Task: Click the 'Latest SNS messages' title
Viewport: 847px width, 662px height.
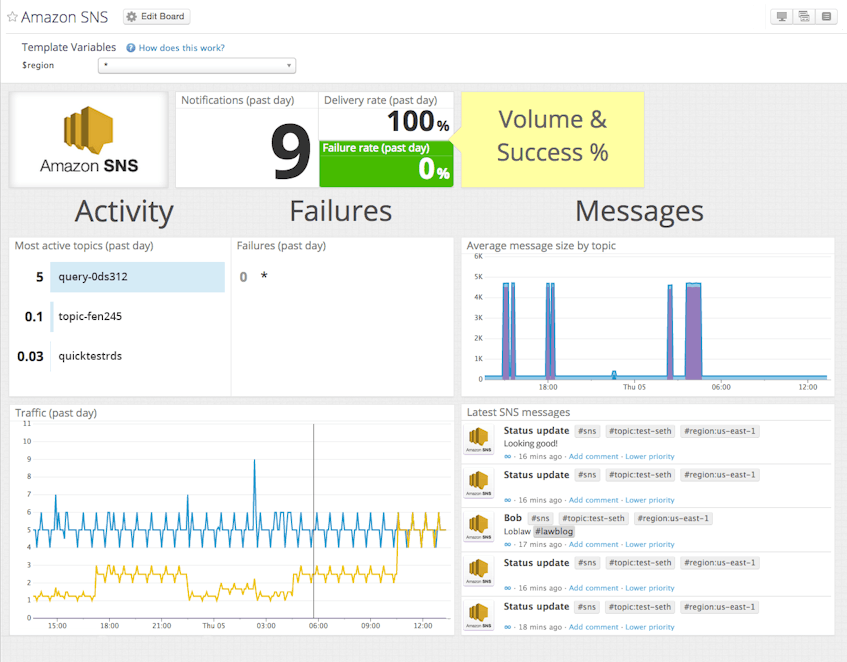Action: click(518, 413)
